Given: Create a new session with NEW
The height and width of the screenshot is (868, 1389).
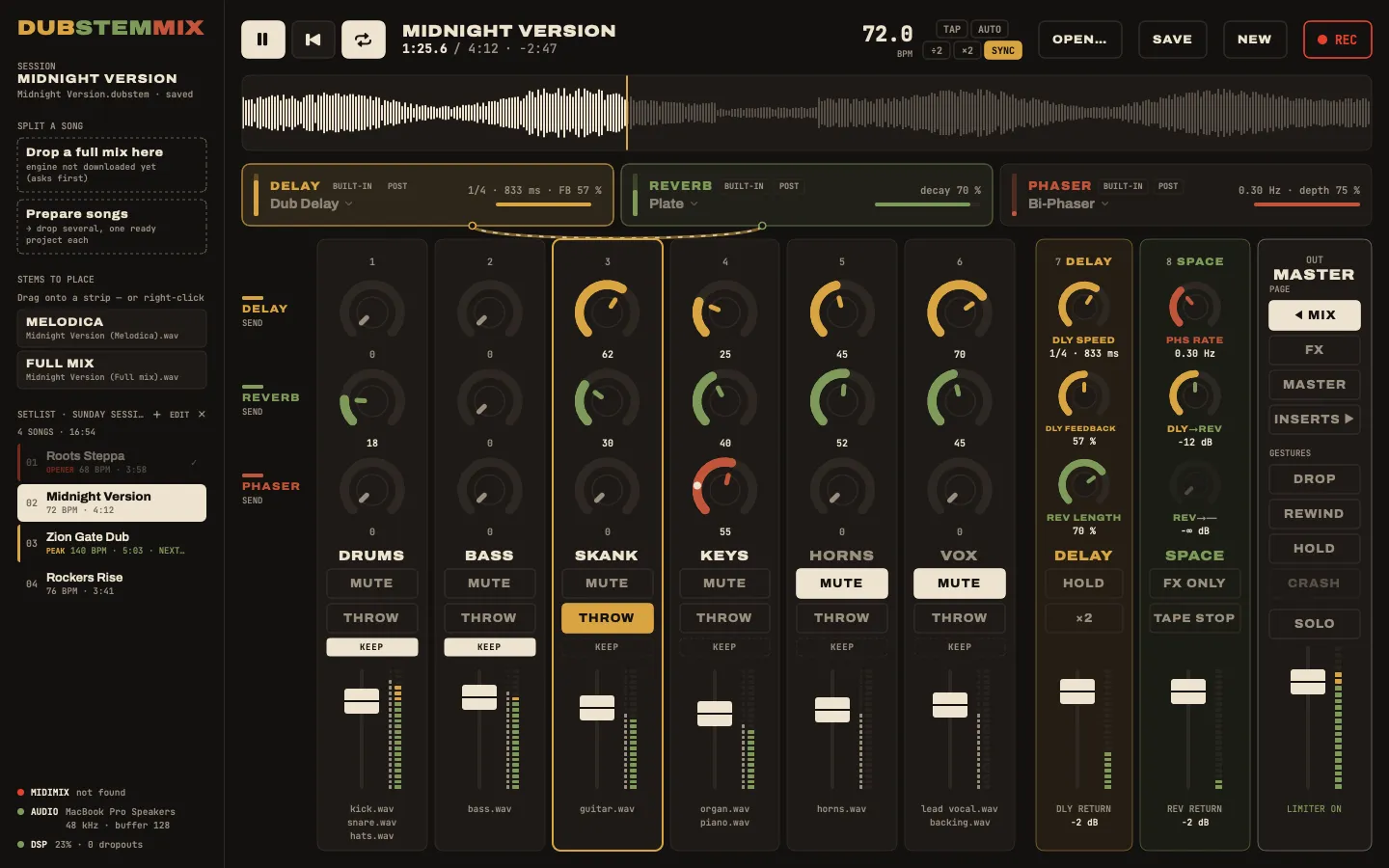Looking at the screenshot, I should click(x=1254, y=40).
